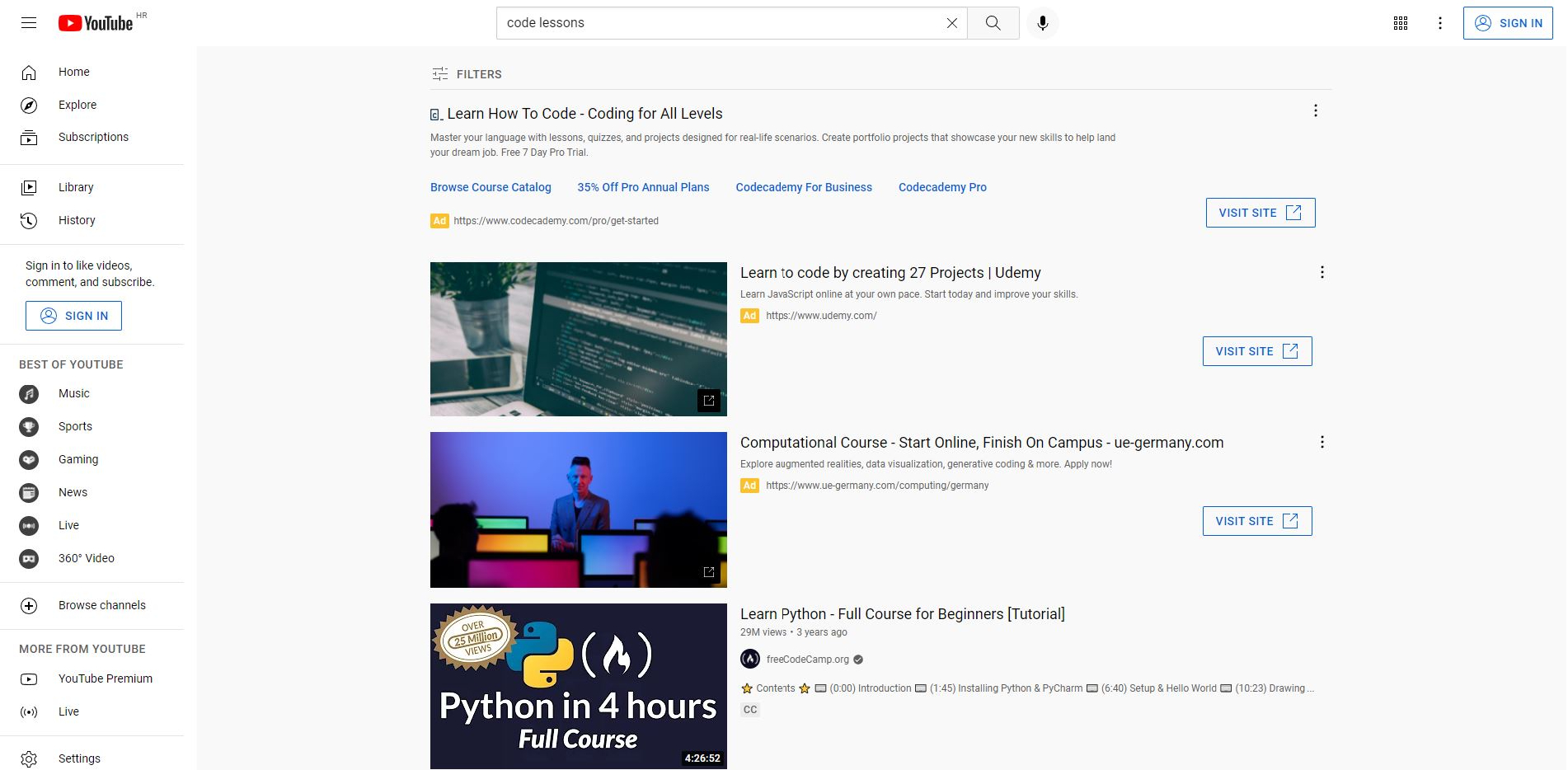Open Codecademy For Business link

coord(804,187)
